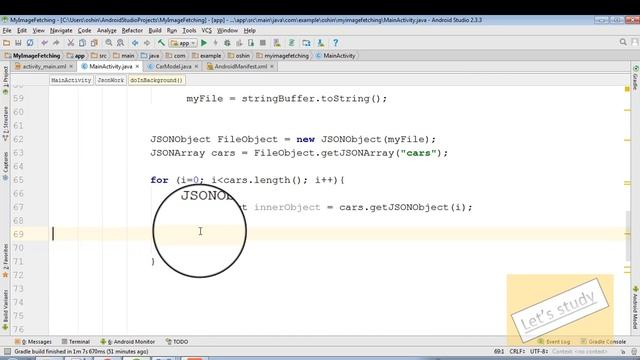Image resolution: width=640 pixels, height=360 pixels.
Task: Open the Android Monitor tool window
Action: click(x=128, y=342)
